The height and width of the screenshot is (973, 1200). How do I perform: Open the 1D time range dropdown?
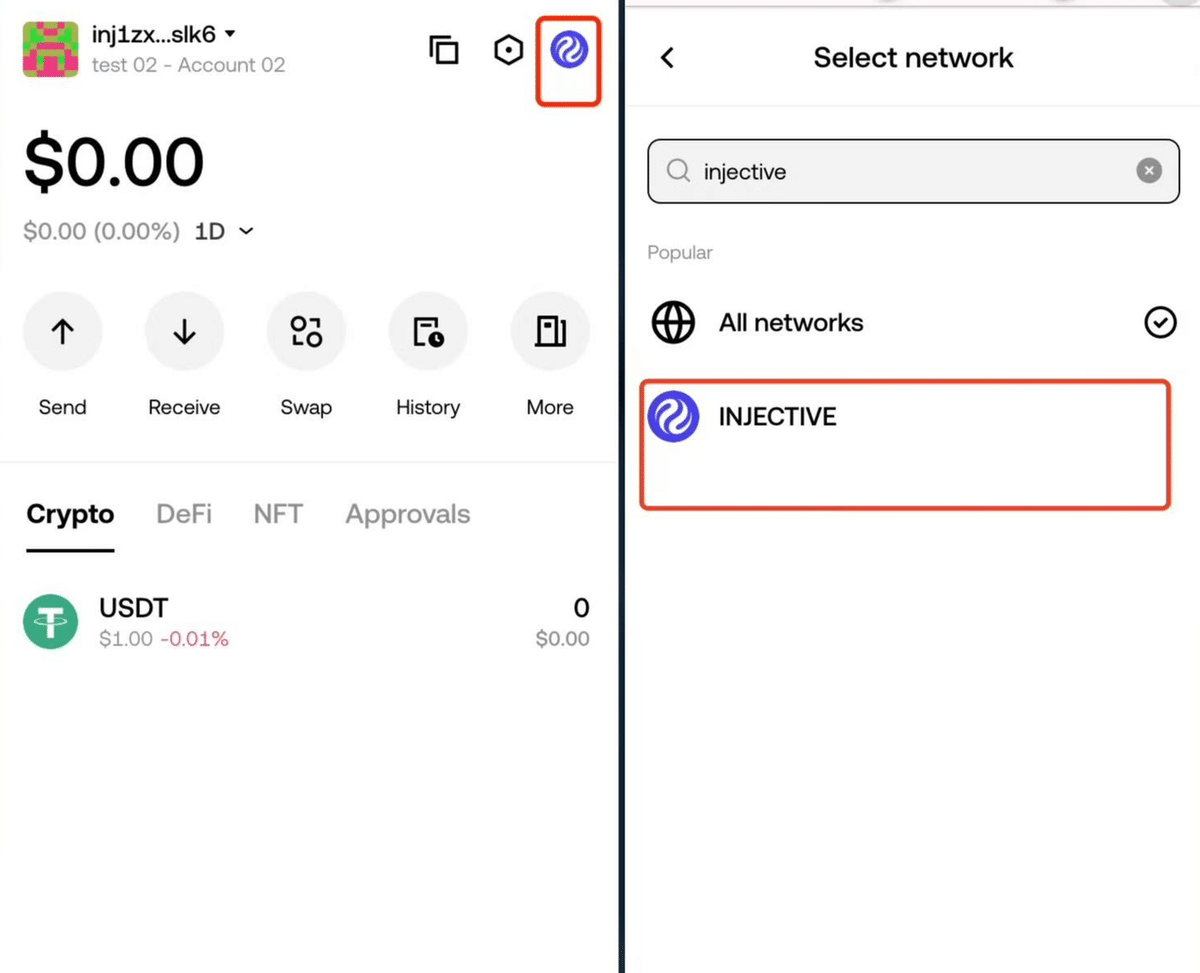coord(224,232)
